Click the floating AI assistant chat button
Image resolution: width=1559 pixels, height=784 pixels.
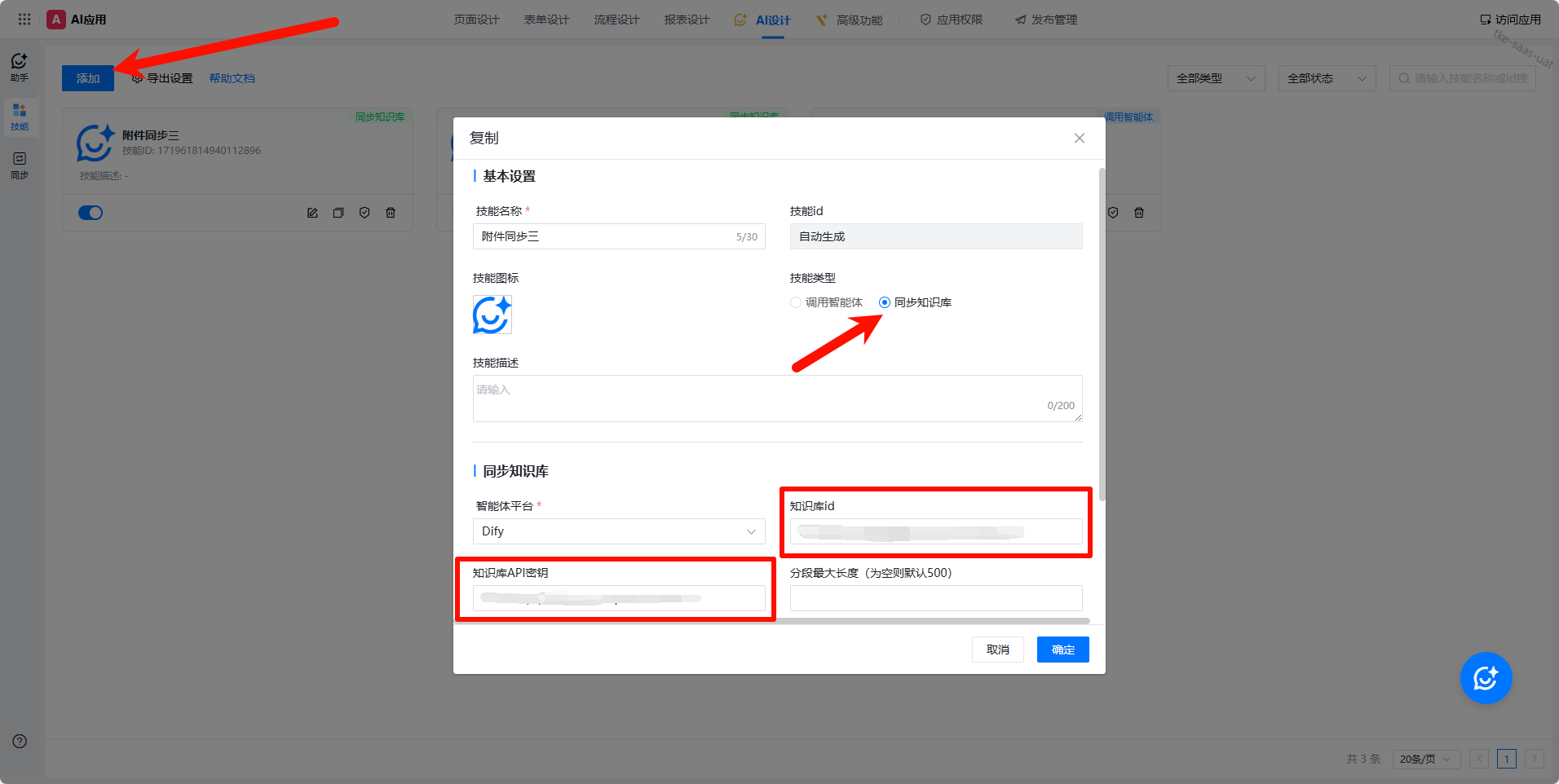click(x=1486, y=678)
